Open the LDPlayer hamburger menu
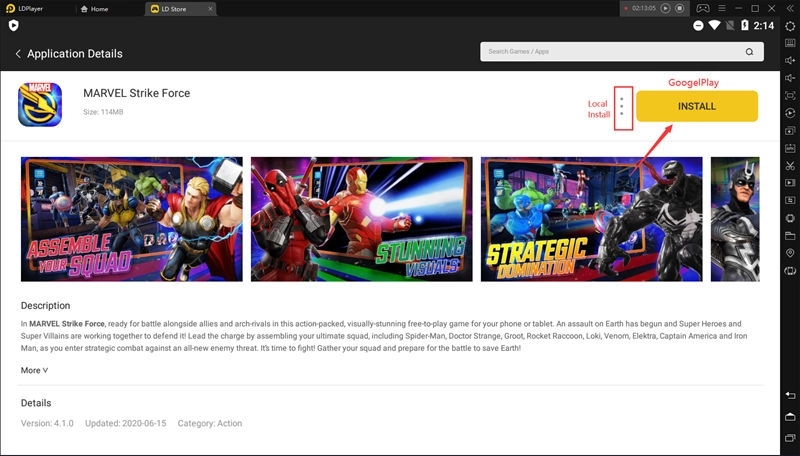Screen dimensions: 800x456 coord(724,8)
